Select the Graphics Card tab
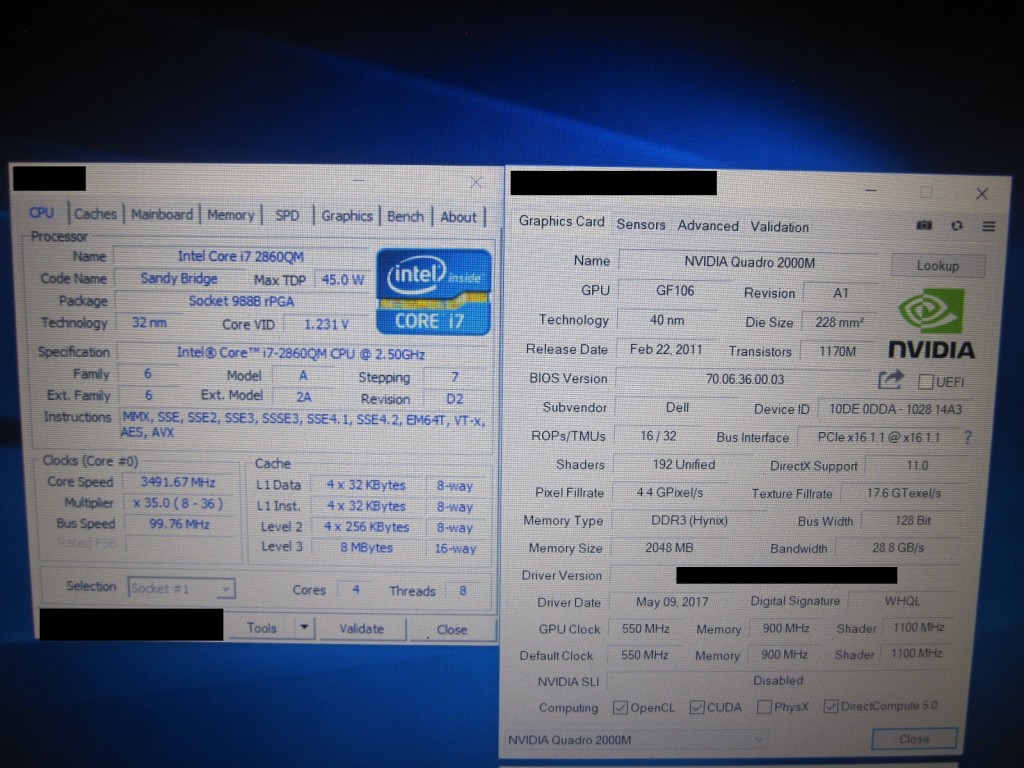 coord(562,221)
